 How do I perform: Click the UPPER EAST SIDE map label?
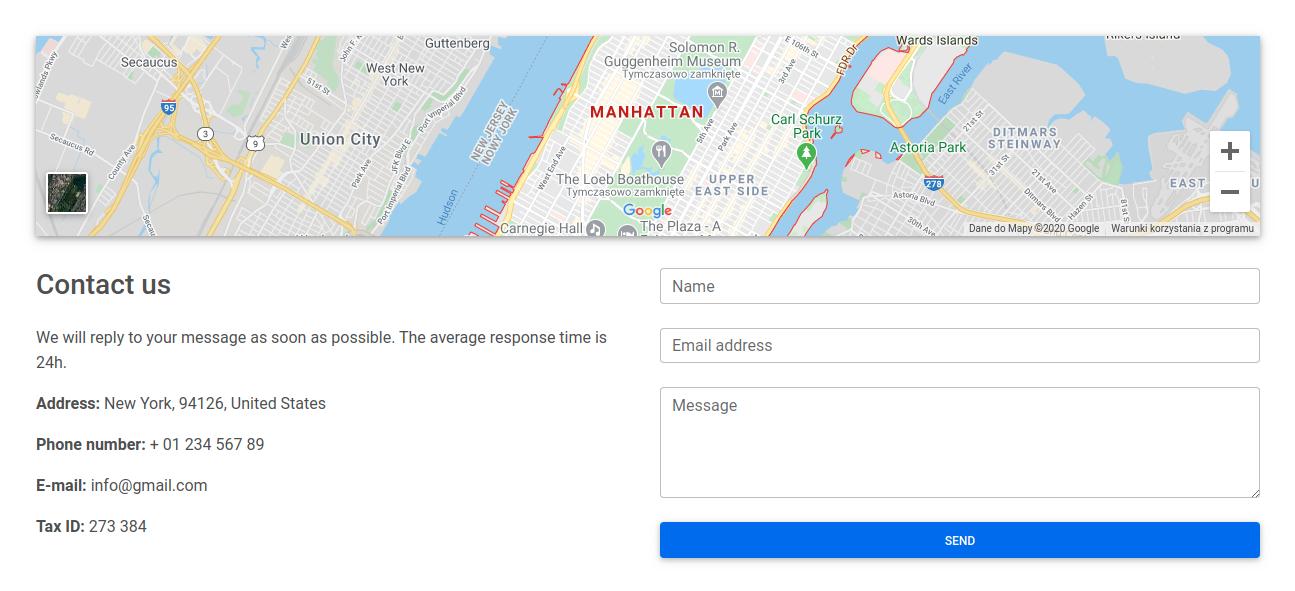732,185
